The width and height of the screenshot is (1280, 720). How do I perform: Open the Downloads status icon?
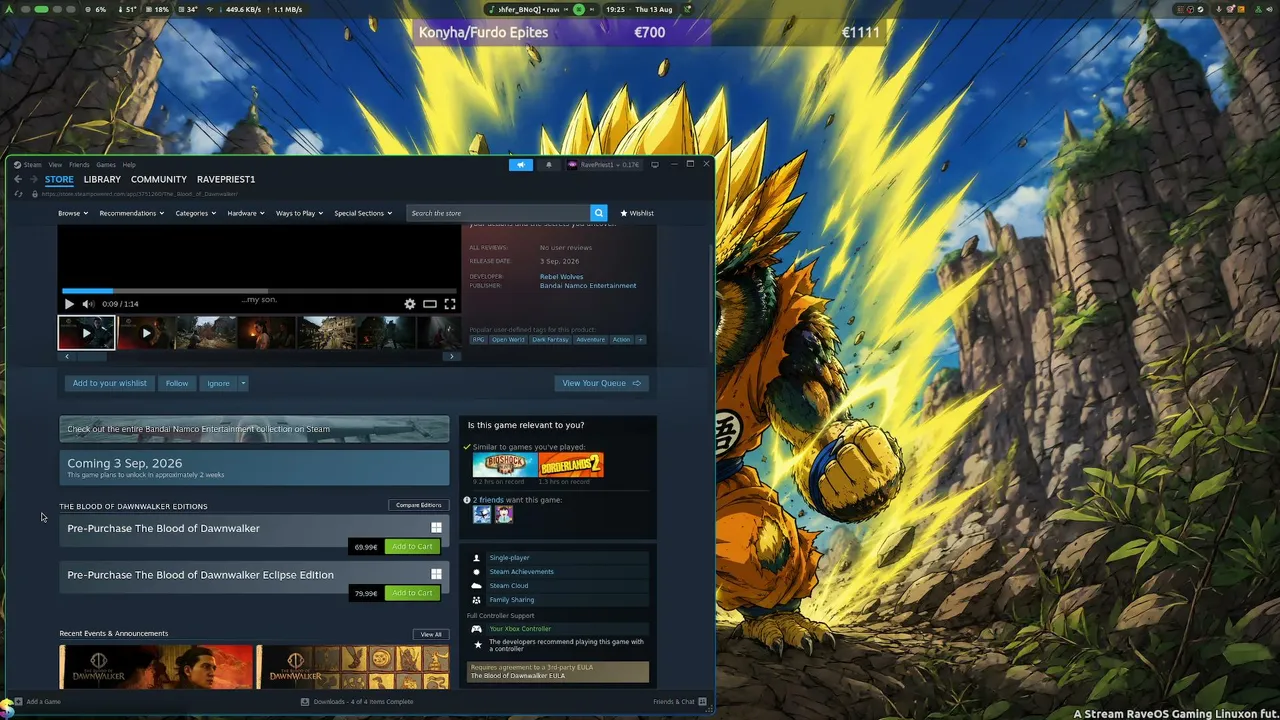click(x=305, y=702)
